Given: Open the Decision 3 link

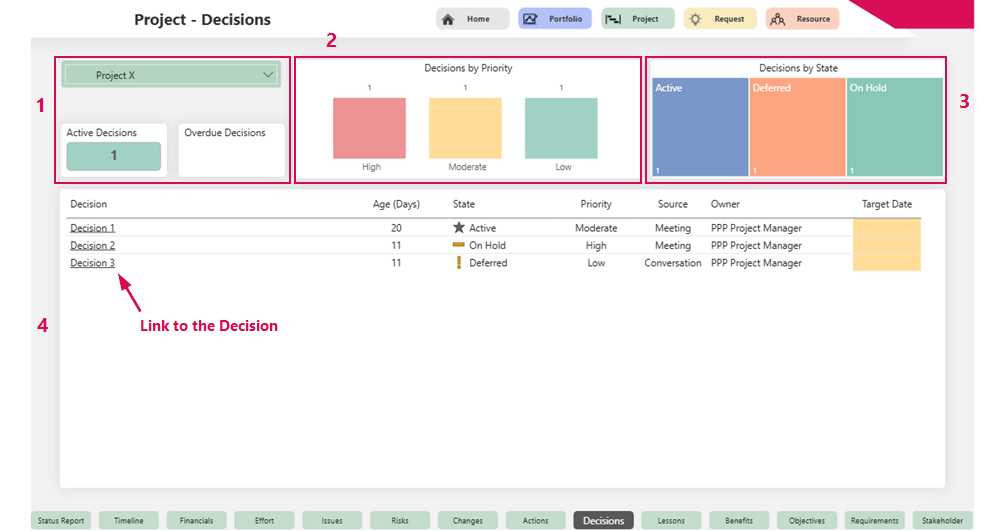Looking at the screenshot, I should 92,263.
